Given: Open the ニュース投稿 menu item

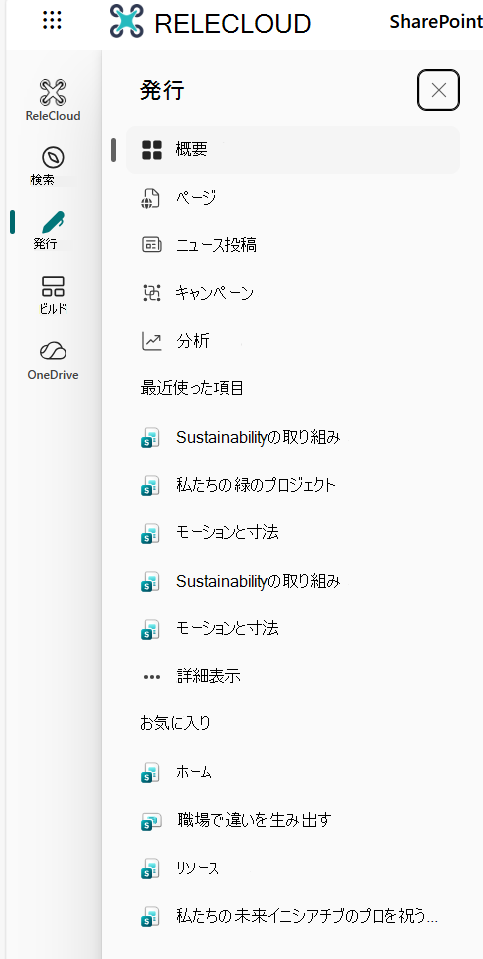Looking at the screenshot, I should coord(293,245).
